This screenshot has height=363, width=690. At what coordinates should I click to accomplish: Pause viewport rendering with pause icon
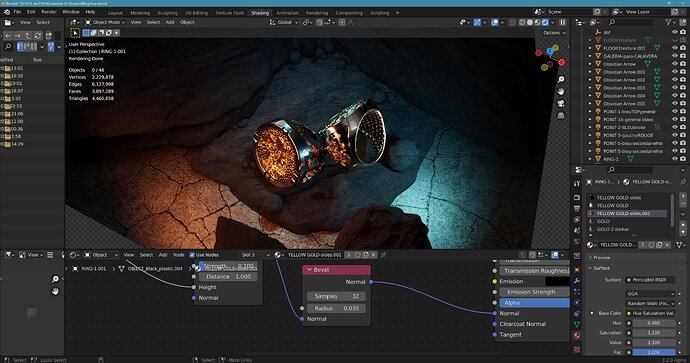[x=562, y=22]
